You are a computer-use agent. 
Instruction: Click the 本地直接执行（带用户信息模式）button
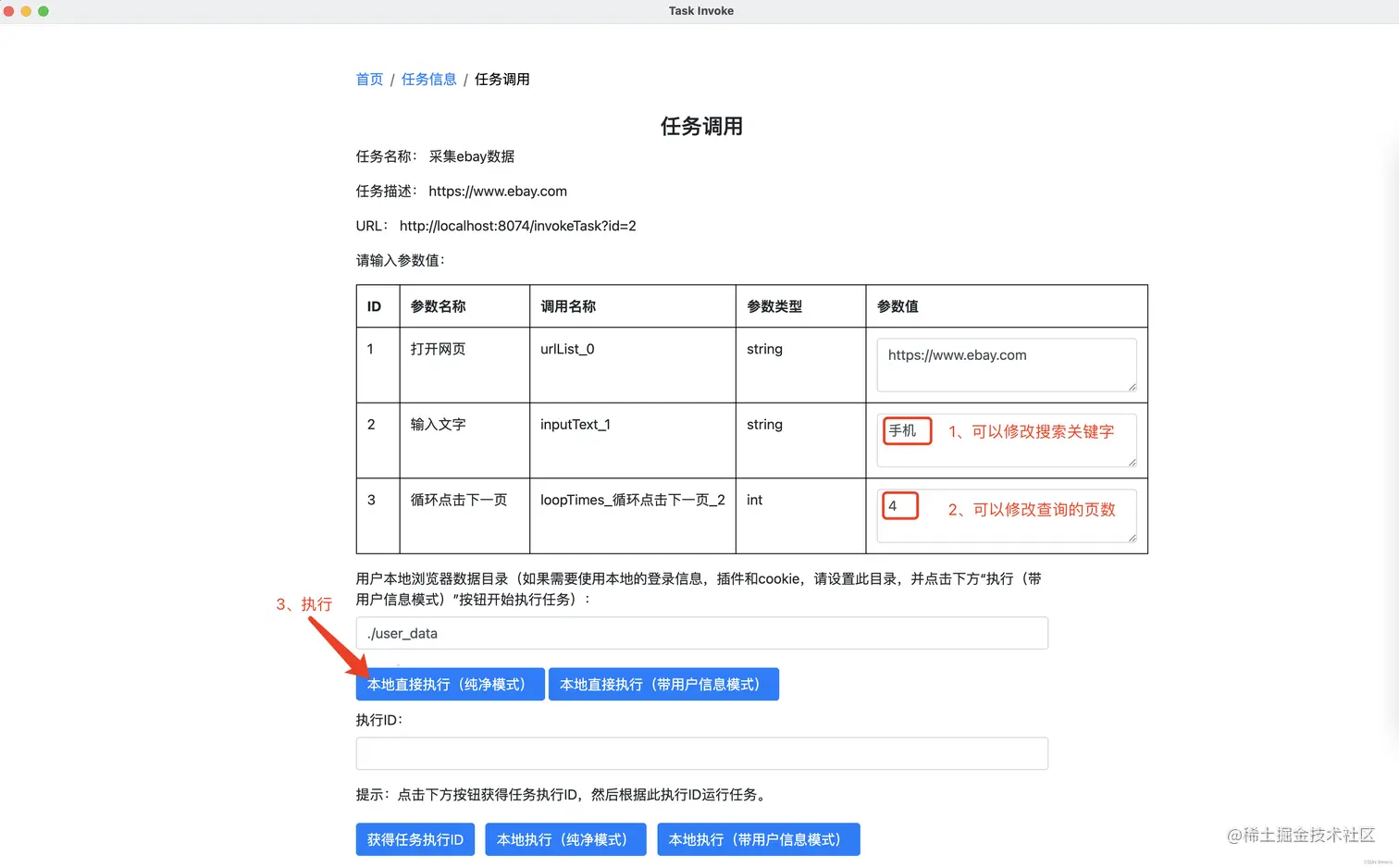[662, 684]
